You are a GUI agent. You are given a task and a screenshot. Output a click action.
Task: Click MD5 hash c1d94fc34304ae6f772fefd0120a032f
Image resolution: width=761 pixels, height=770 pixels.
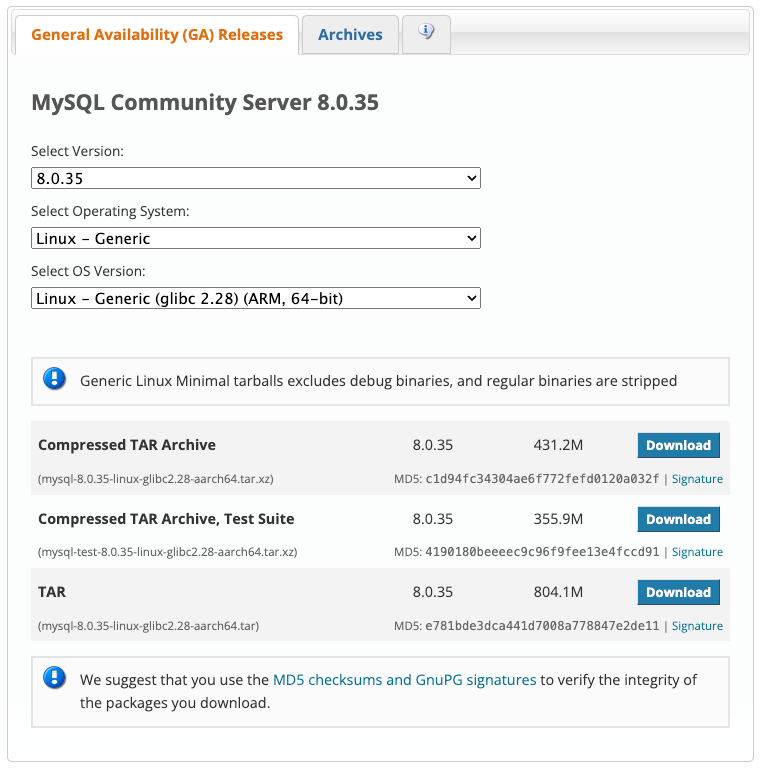click(542, 479)
